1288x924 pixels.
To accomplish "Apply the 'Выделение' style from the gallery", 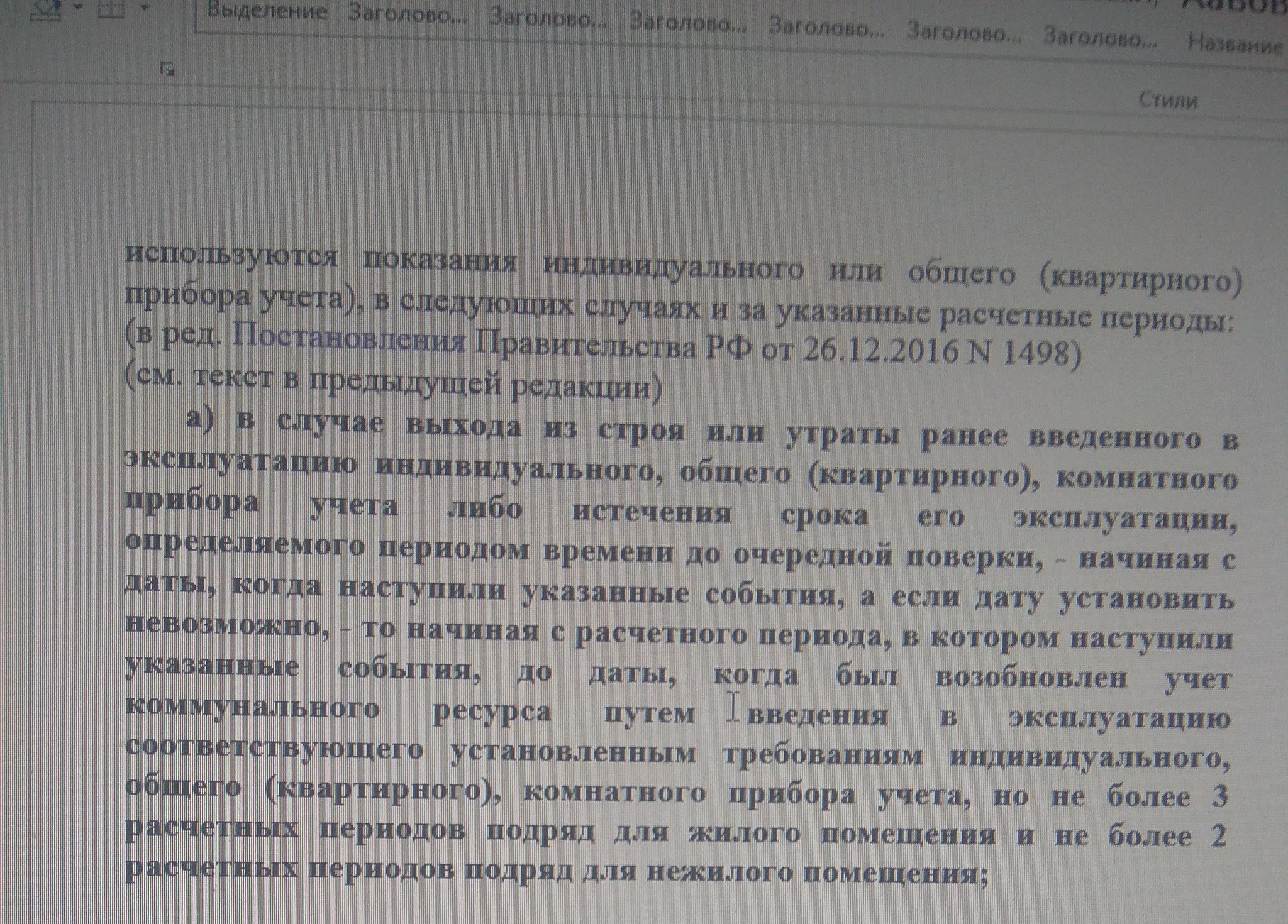I will point(267,12).
